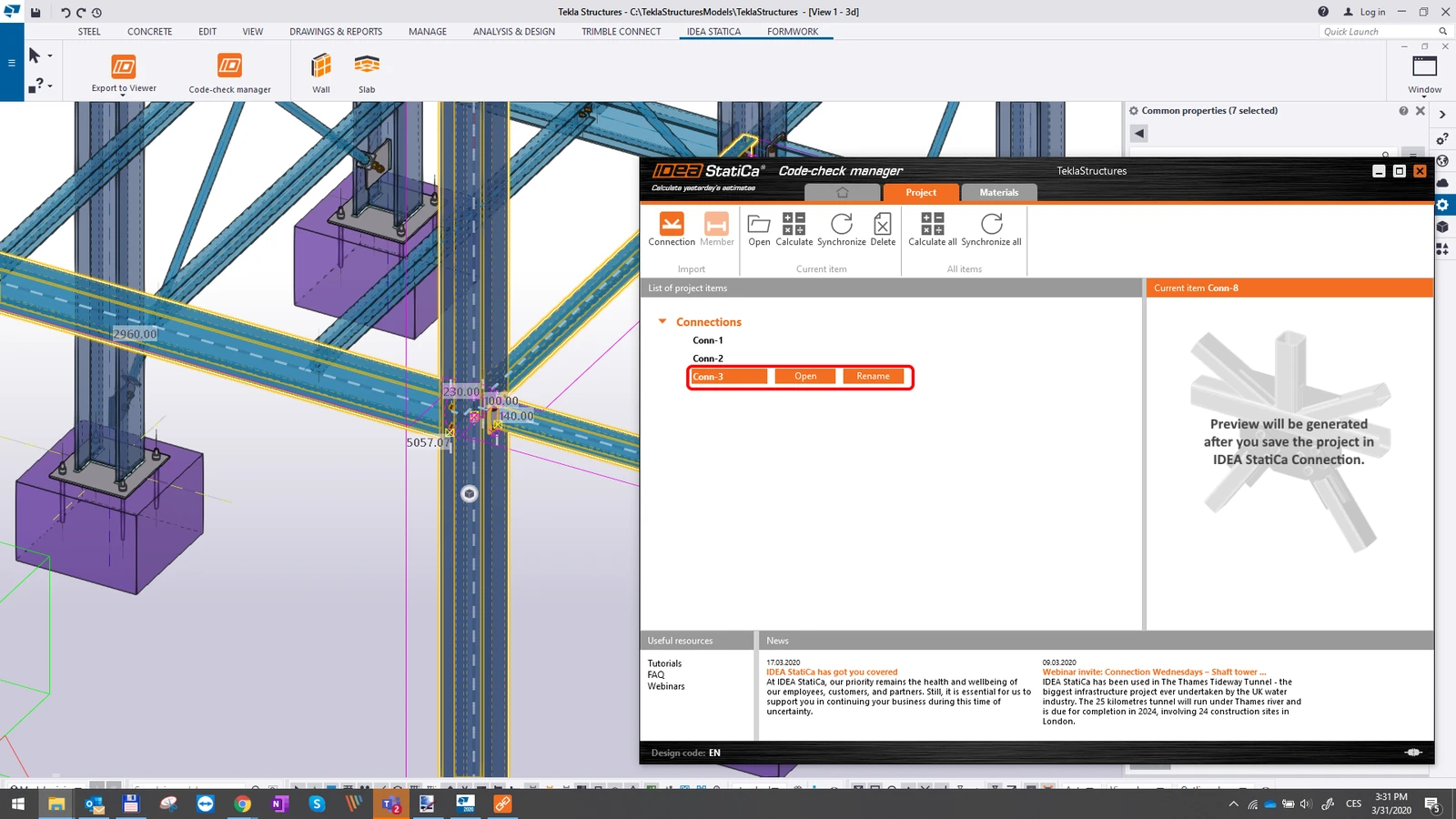Expand the side pane chevron arrow

(x=1442, y=115)
